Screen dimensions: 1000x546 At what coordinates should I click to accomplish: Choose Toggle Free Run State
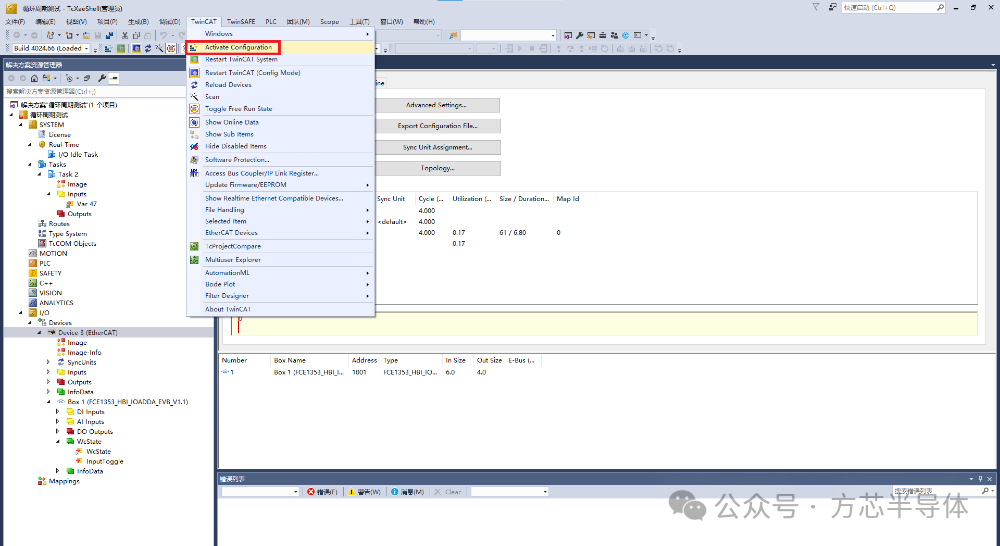tap(280, 109)
